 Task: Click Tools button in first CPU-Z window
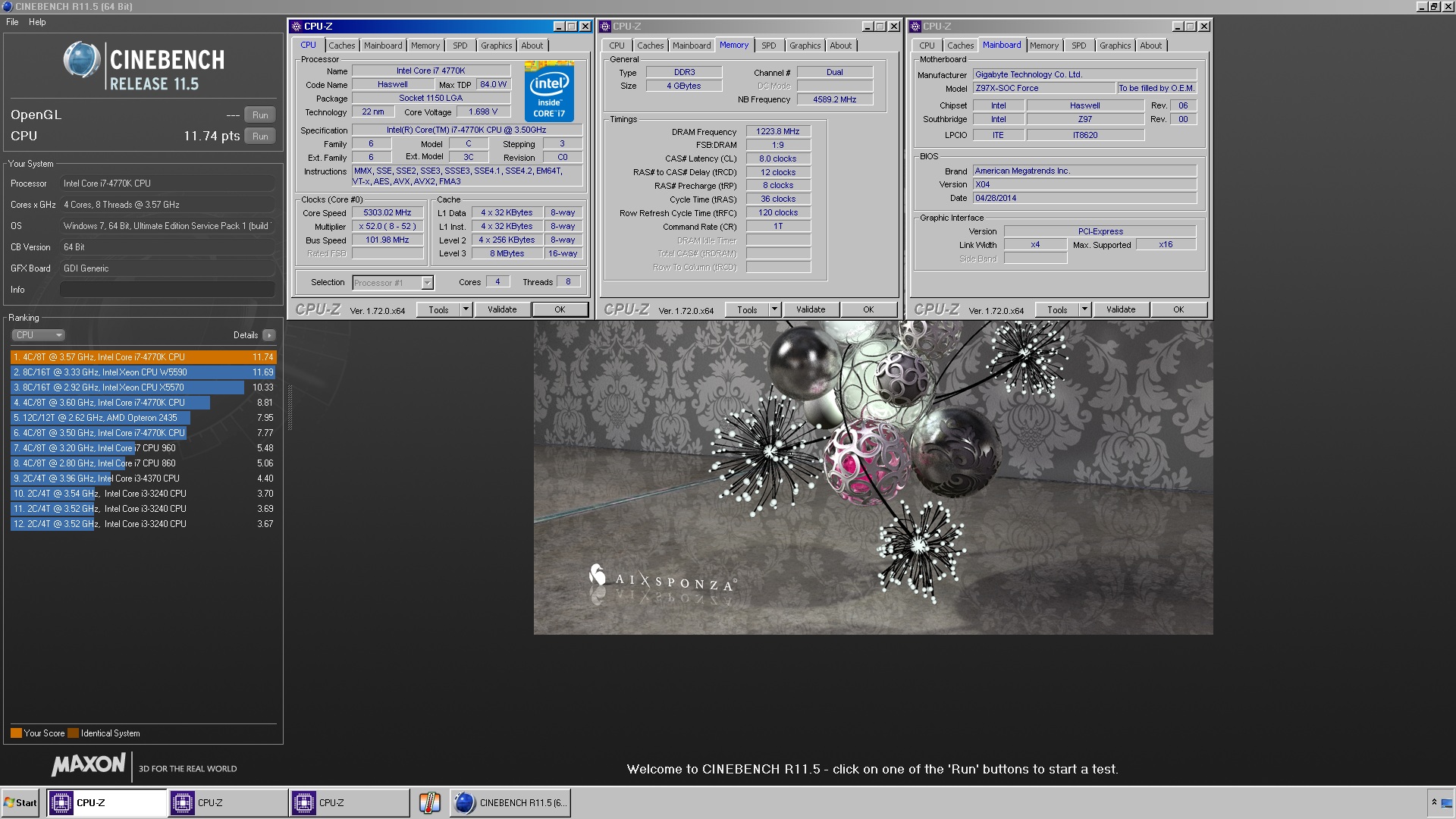(438, 309)
